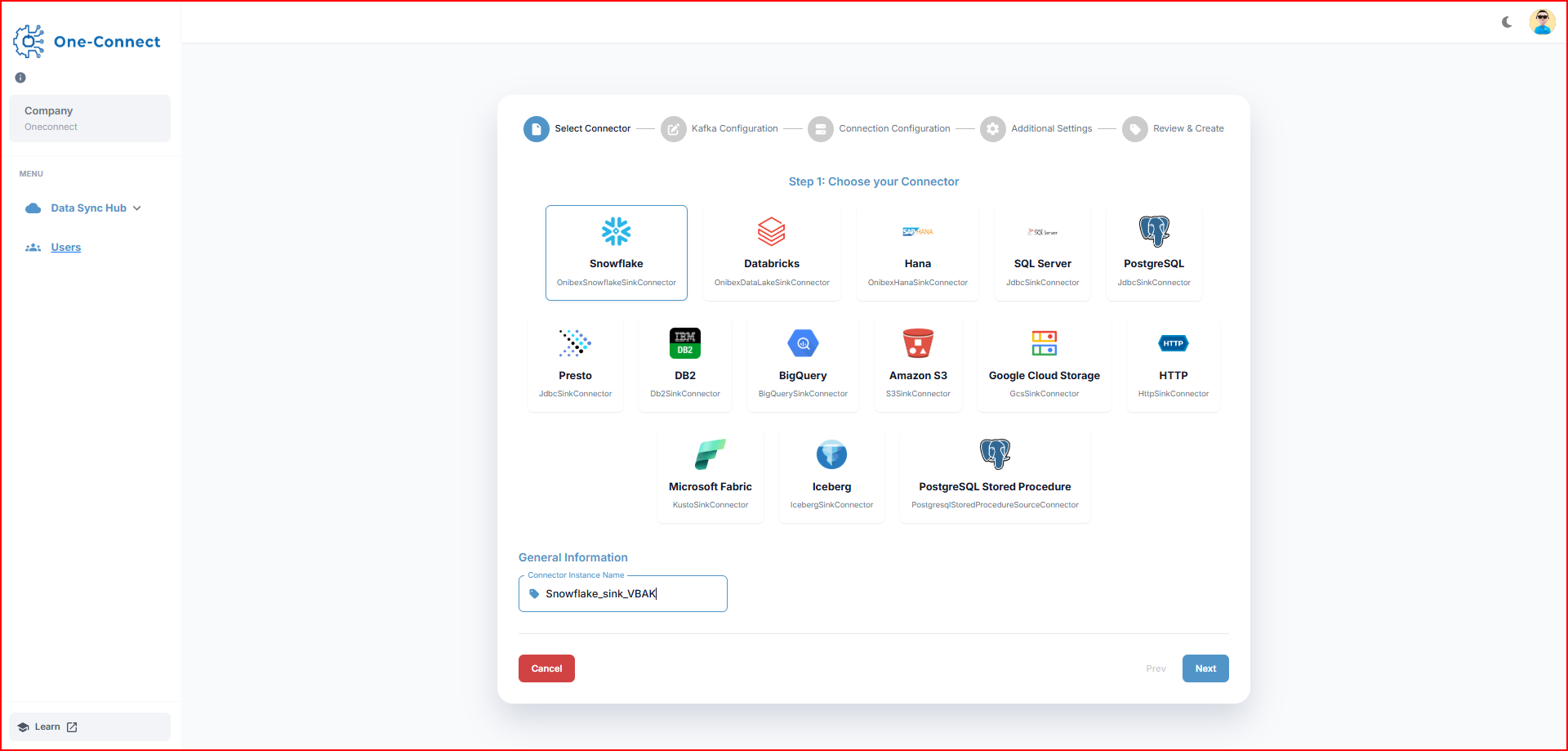Screen dimensions: 1568x751
Task: Go to the Select Connector step label
Action: click(593, 129)
